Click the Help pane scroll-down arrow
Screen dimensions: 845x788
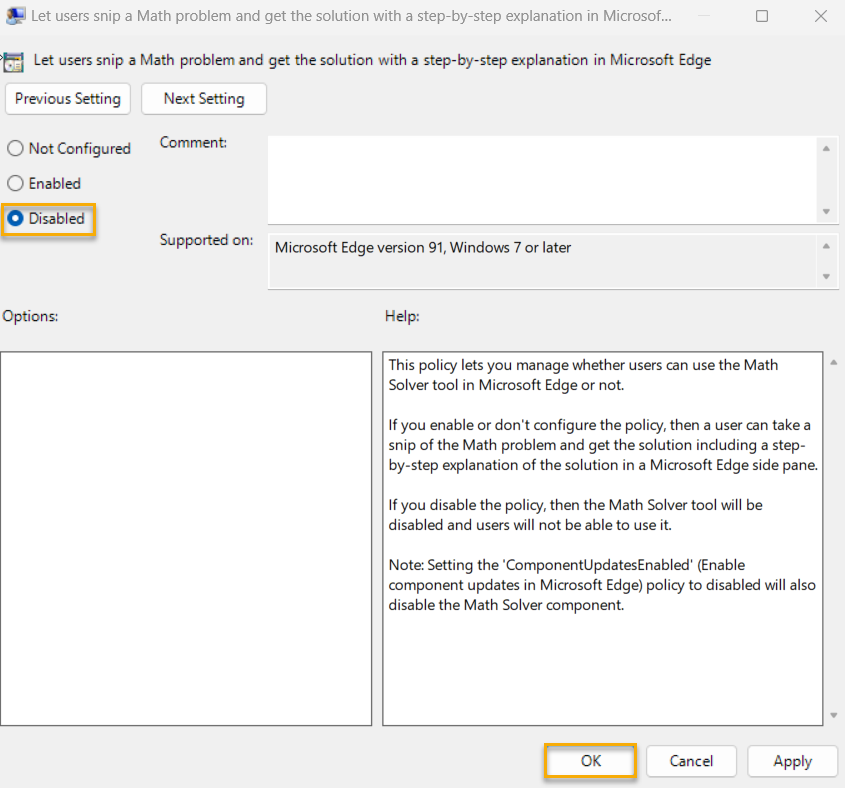pyautogui.click(x=832, y=715)
